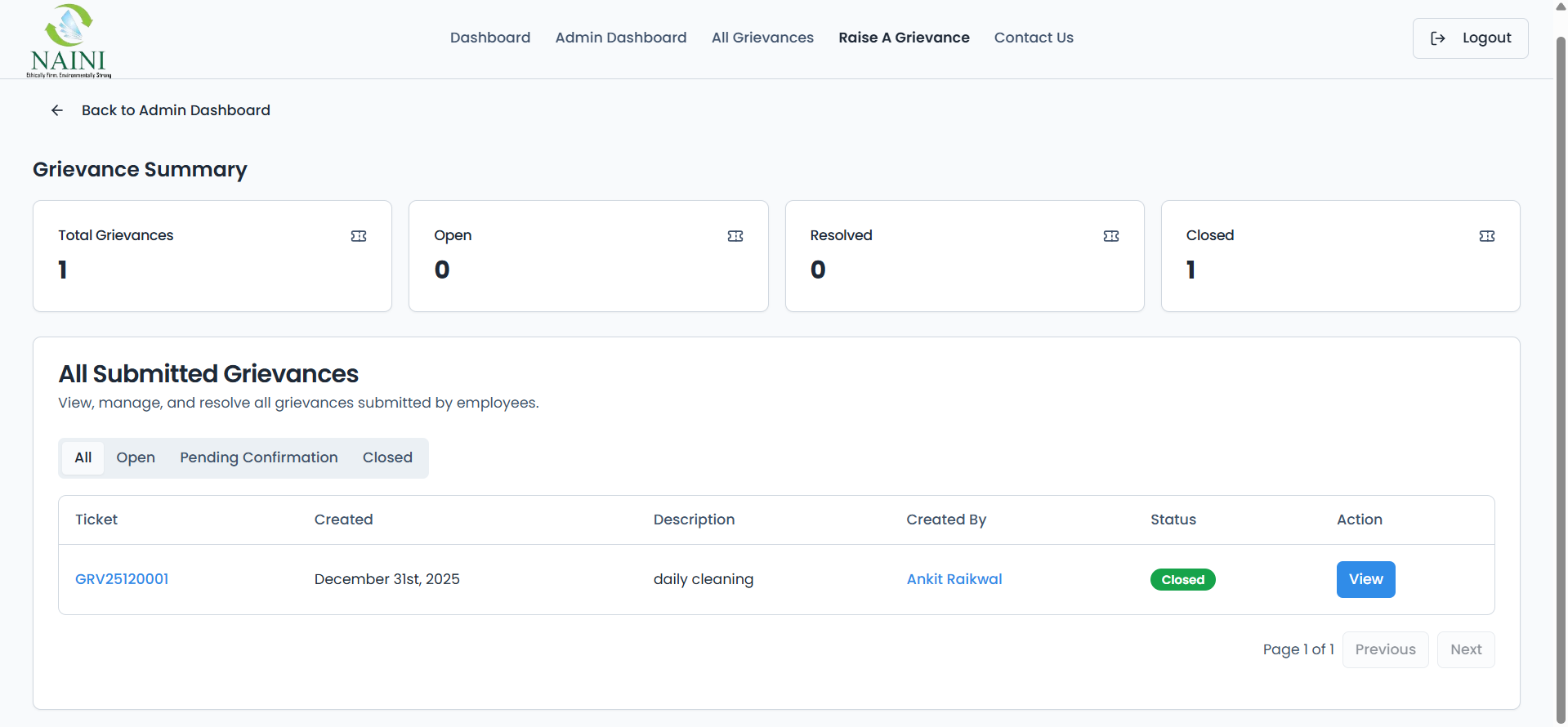
Task: Click the Open card ticket icon
Action: point(735,236)
